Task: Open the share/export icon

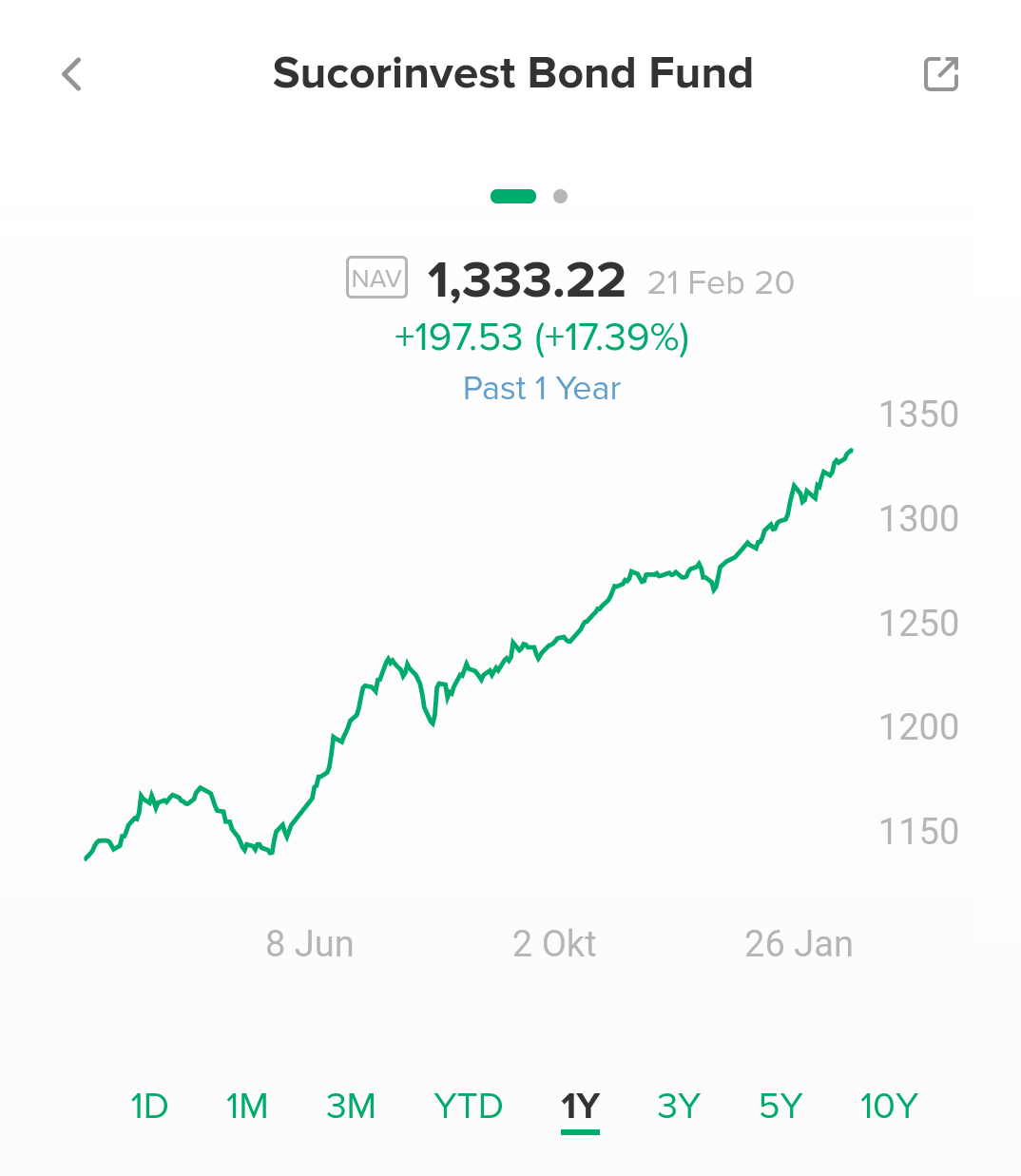Action: pyautogui.click(x=941, y=74)
